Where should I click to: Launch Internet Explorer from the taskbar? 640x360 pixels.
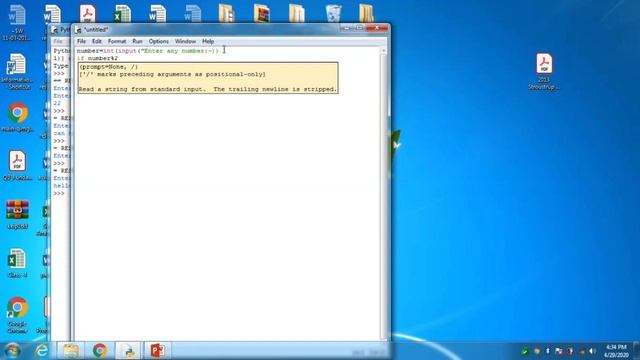tap(42, 351)
